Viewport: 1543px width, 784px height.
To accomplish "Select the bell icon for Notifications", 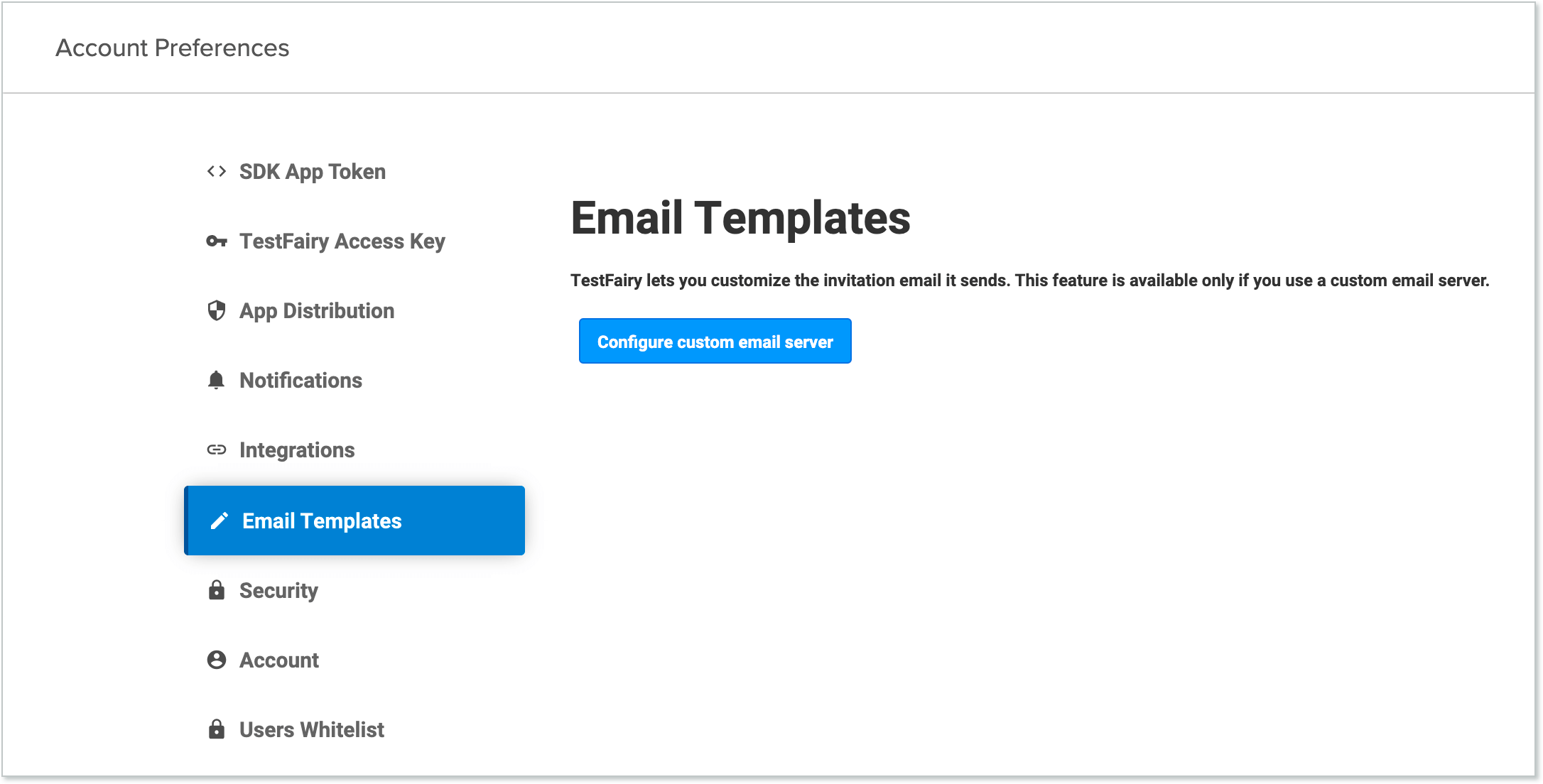I will (x=216, y=380).
